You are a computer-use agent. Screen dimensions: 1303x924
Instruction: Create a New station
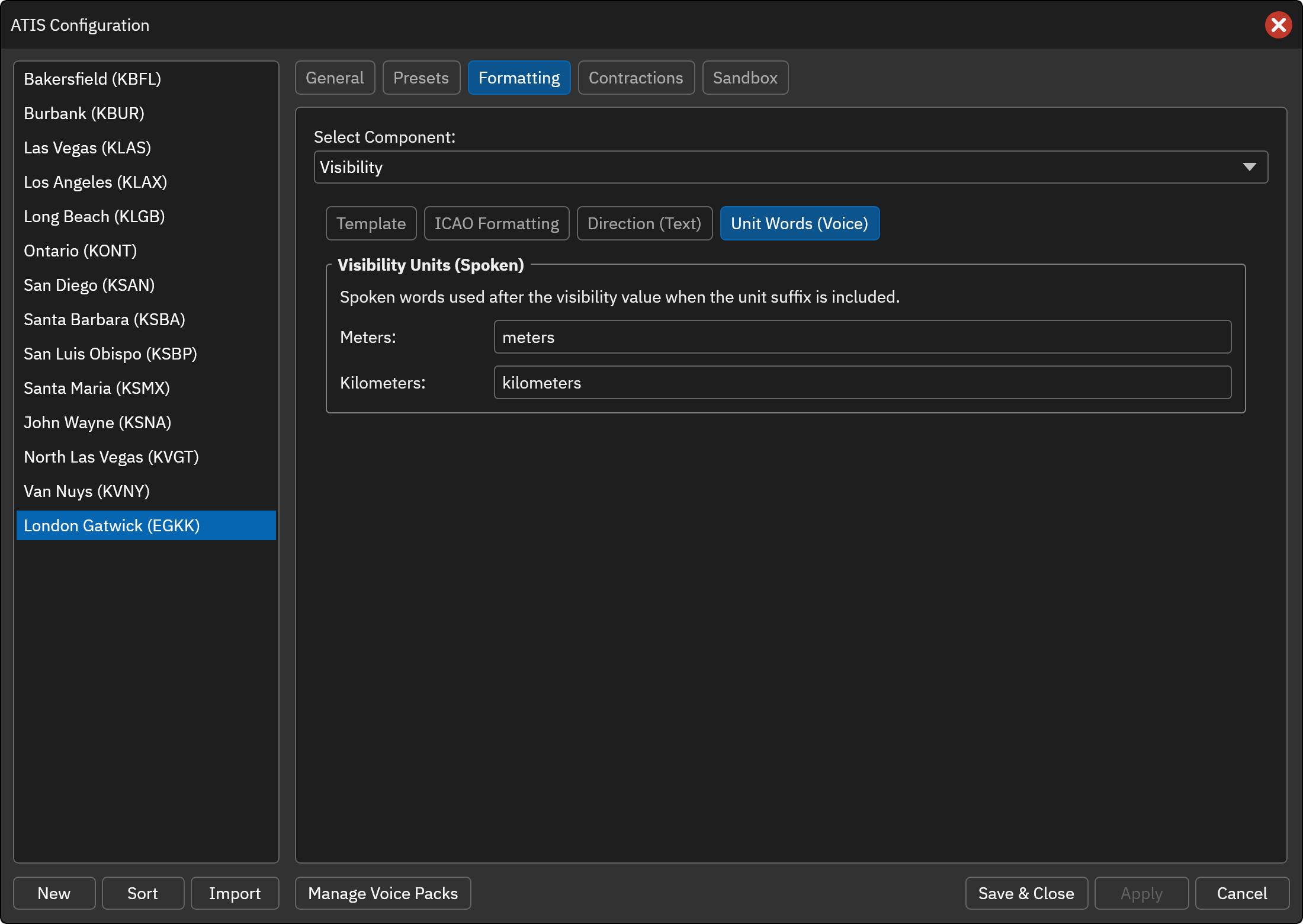click(54, 893)
